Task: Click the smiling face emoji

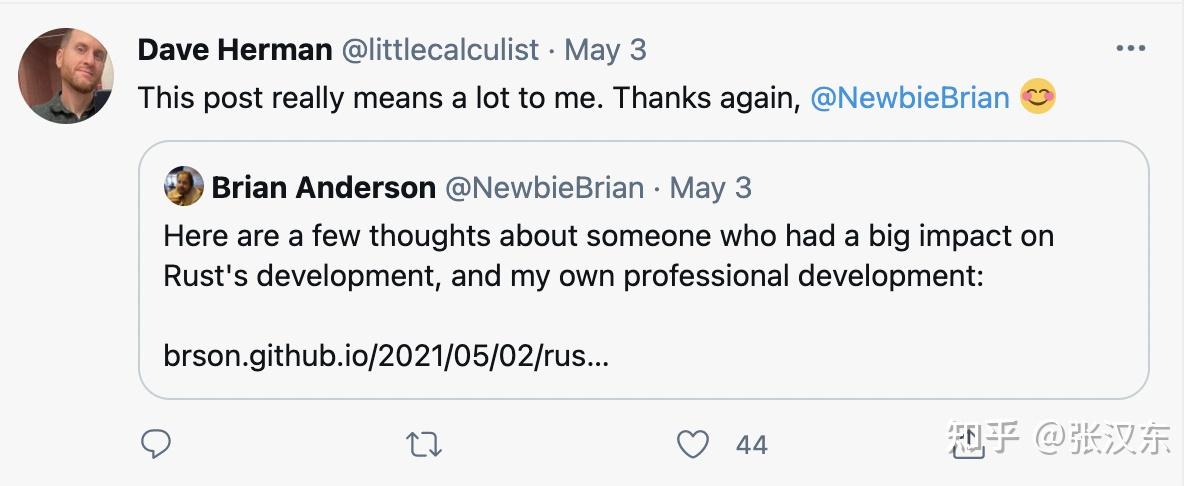Action: pyautogui.click(x=1038, y=98)
